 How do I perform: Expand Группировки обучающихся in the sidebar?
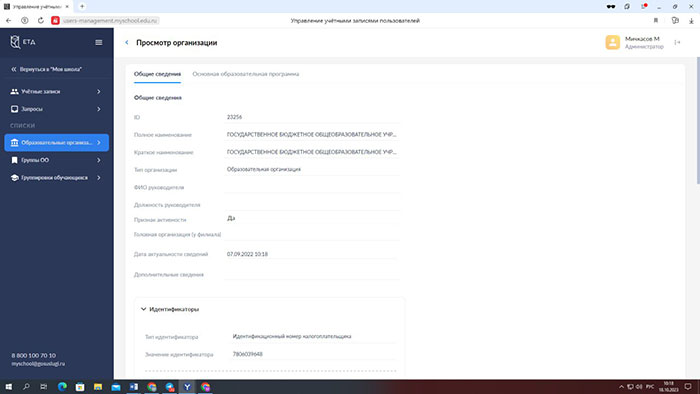[x=56, y=178]
